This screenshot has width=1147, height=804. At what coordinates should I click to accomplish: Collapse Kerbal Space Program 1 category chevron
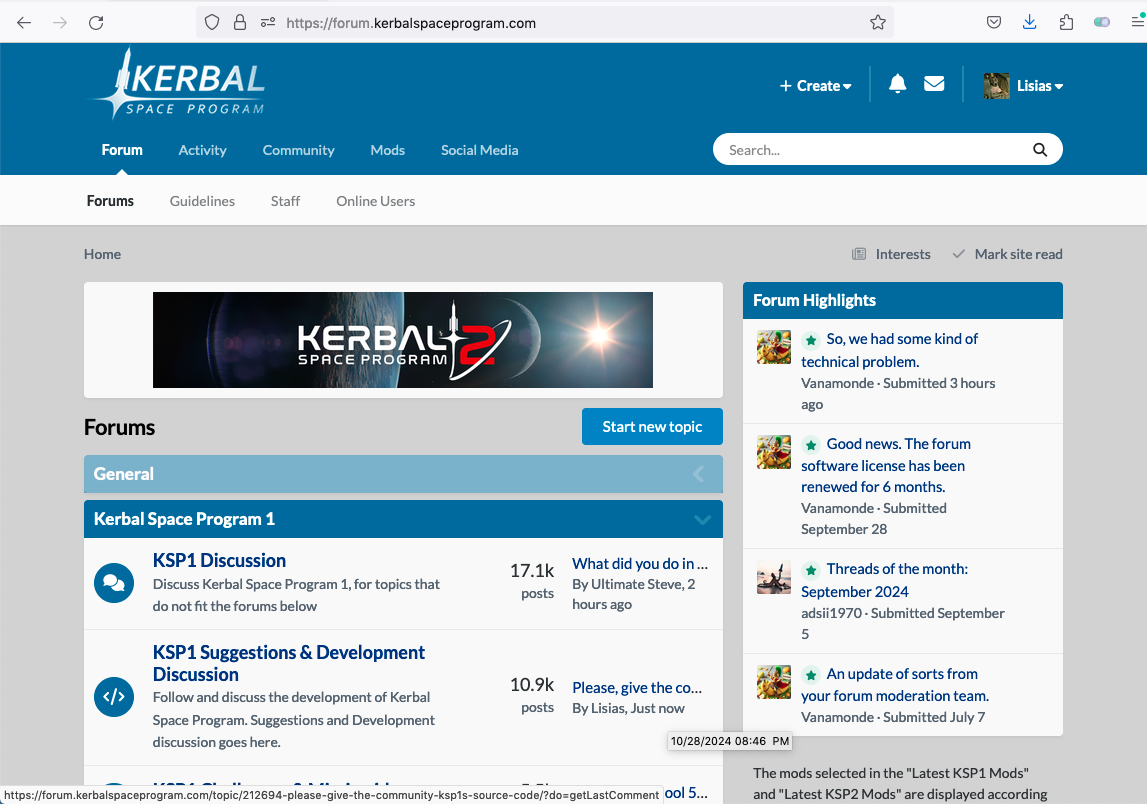coord(702,519)
